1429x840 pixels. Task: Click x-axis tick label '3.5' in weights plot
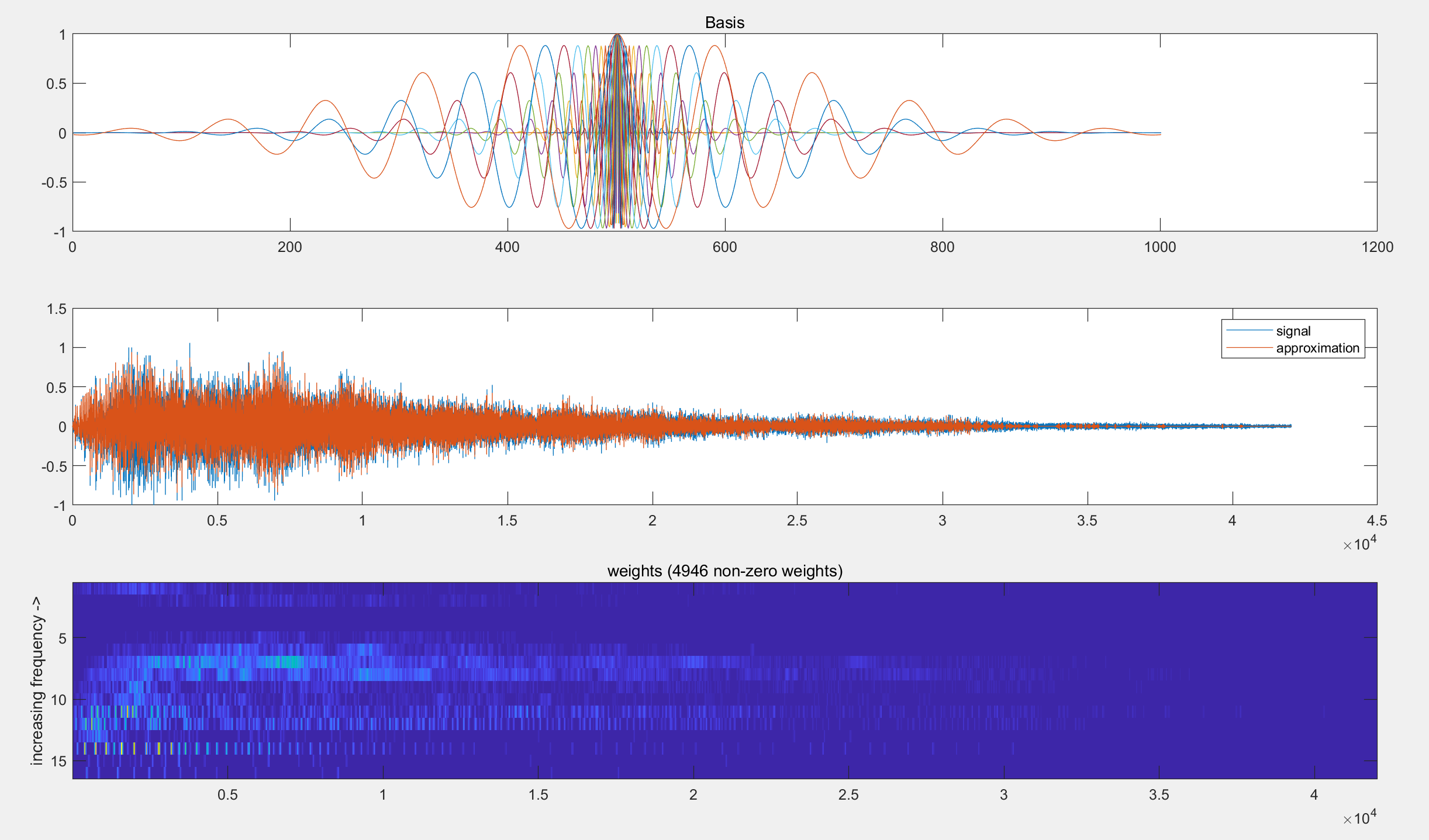pyautogui.click(x=1159, y=794)
